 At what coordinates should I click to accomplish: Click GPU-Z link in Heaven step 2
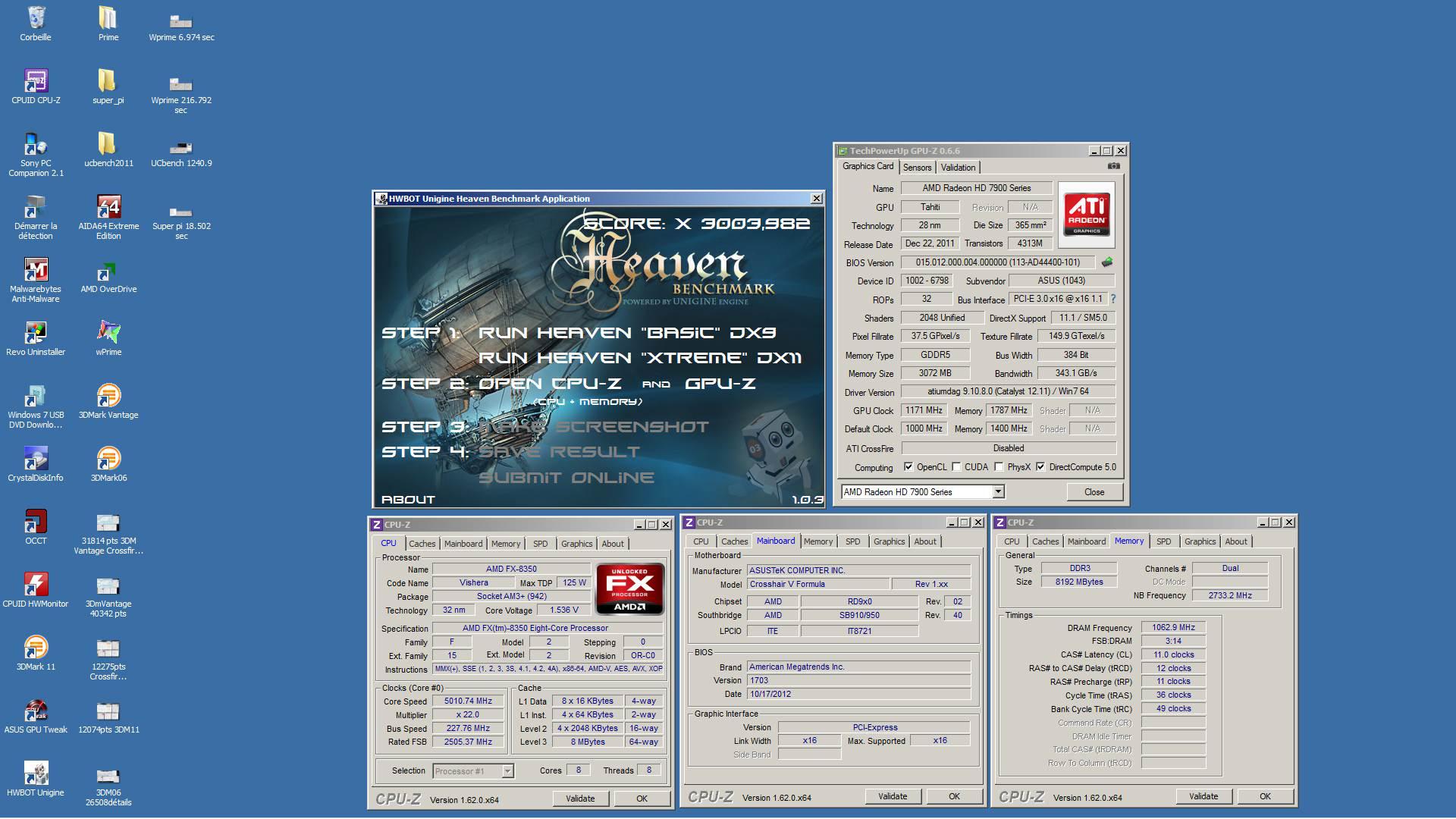coord(720,384)
